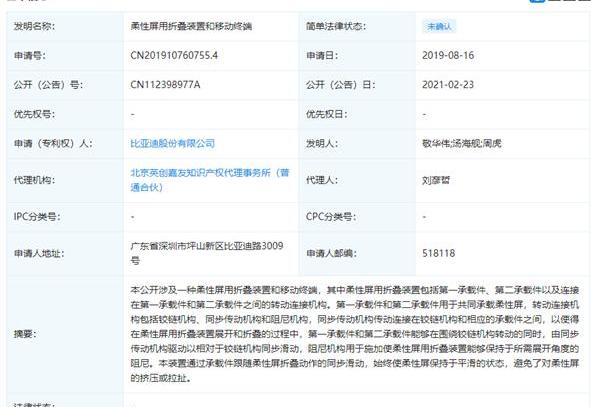600x407 pixels.
Task: Click the 优先权日 field label
Action: 326,114
